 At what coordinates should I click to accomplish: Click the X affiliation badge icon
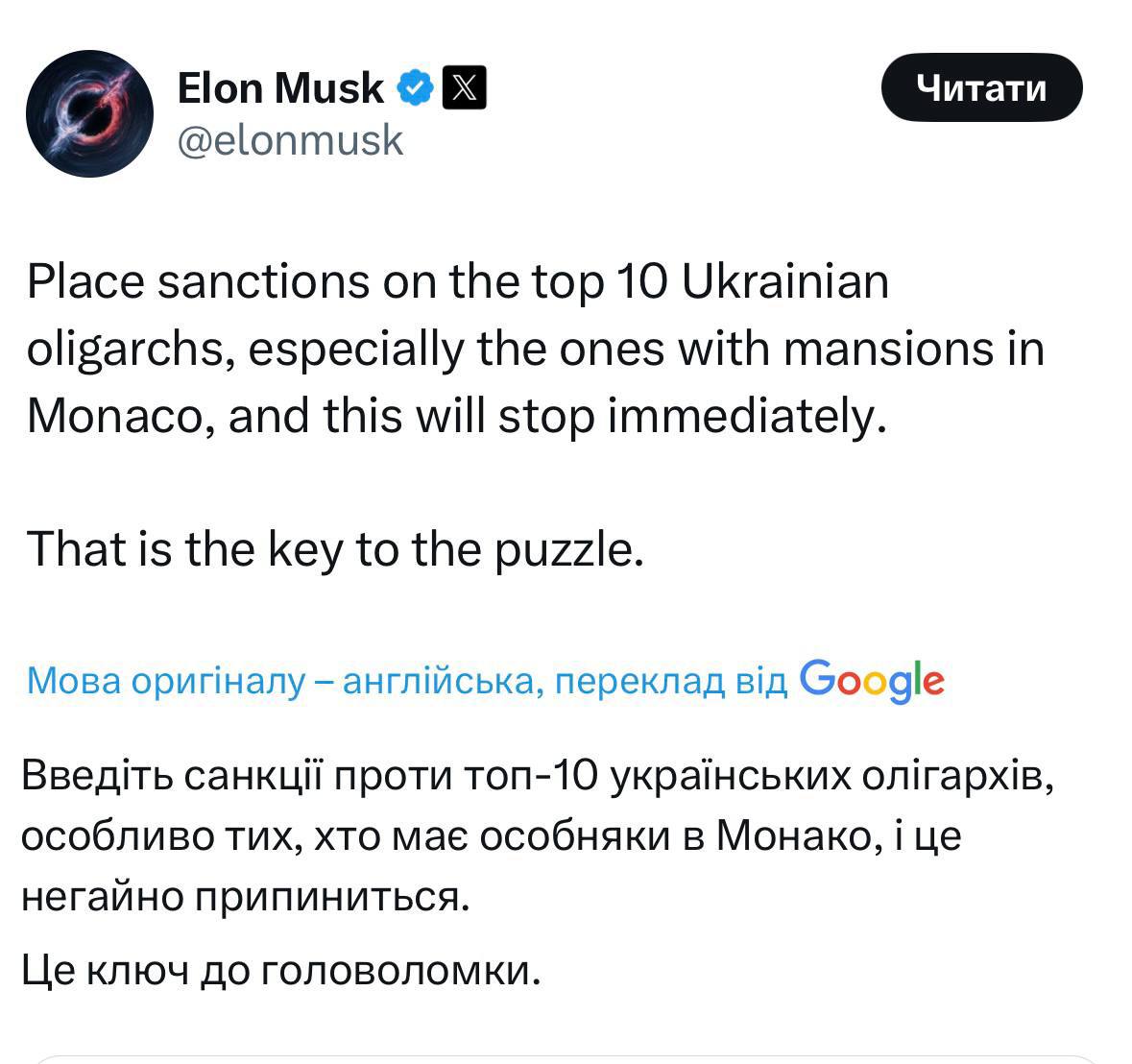pos(464,88)
